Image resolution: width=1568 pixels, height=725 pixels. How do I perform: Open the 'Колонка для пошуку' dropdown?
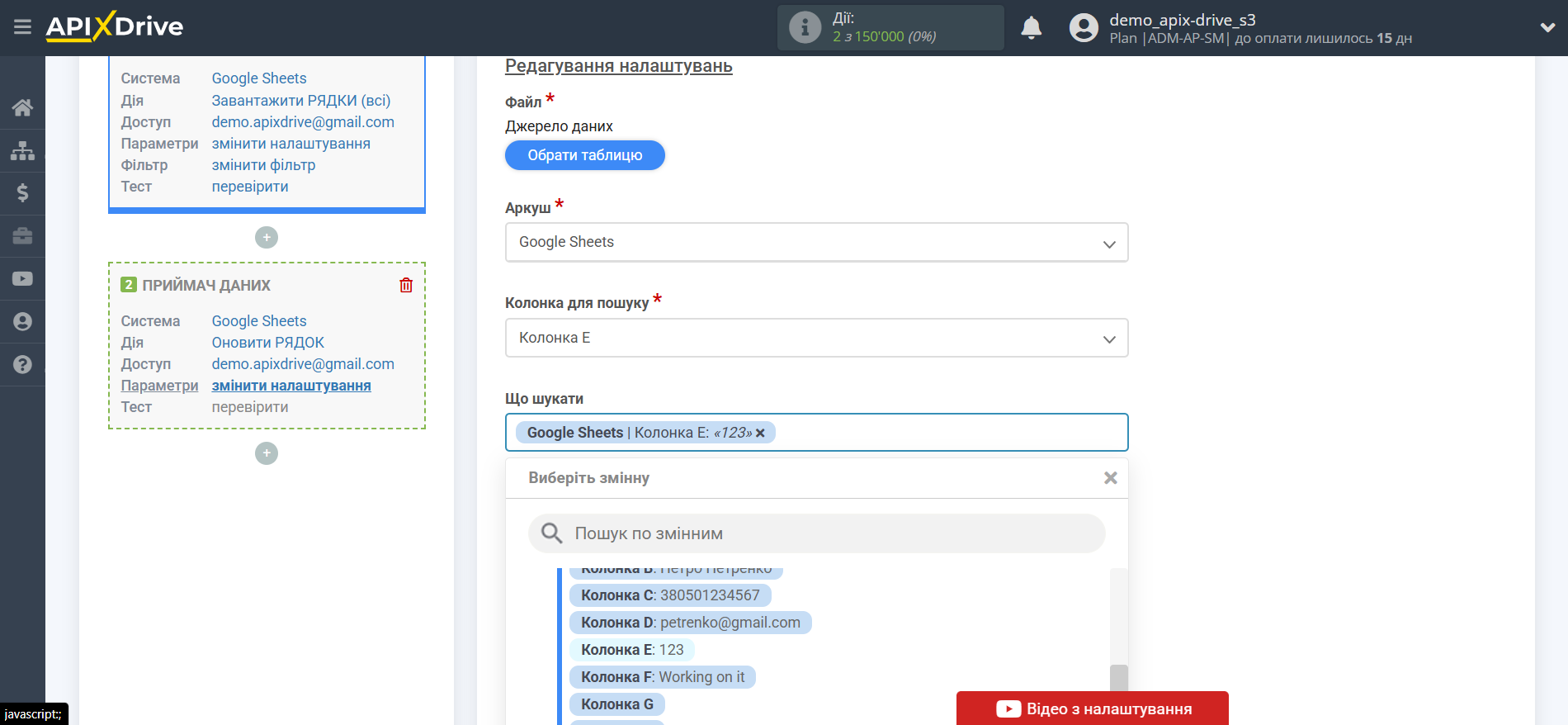tap(816, 339)
